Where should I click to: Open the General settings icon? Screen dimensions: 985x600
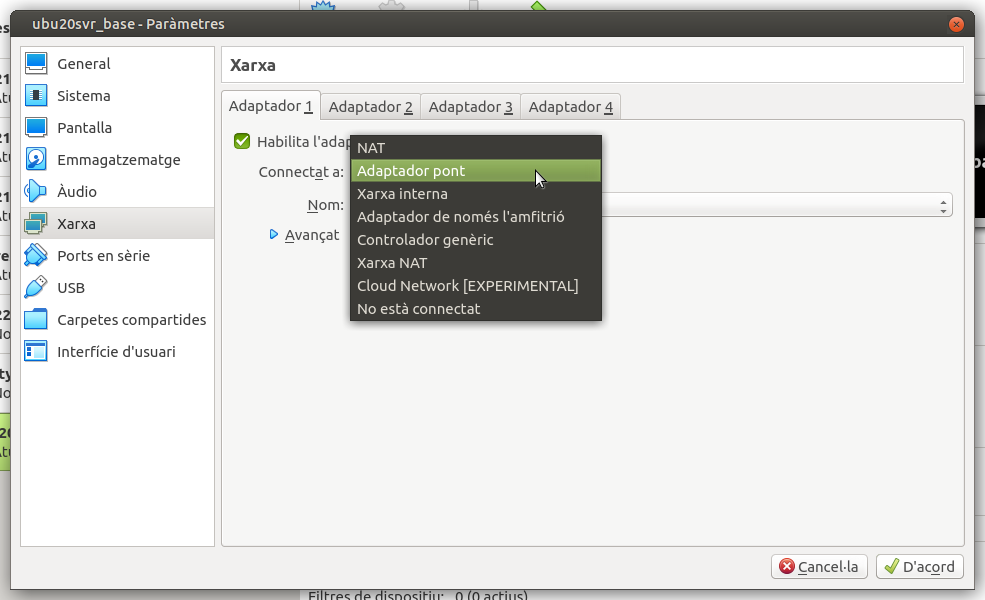click(x=36, y=64)
